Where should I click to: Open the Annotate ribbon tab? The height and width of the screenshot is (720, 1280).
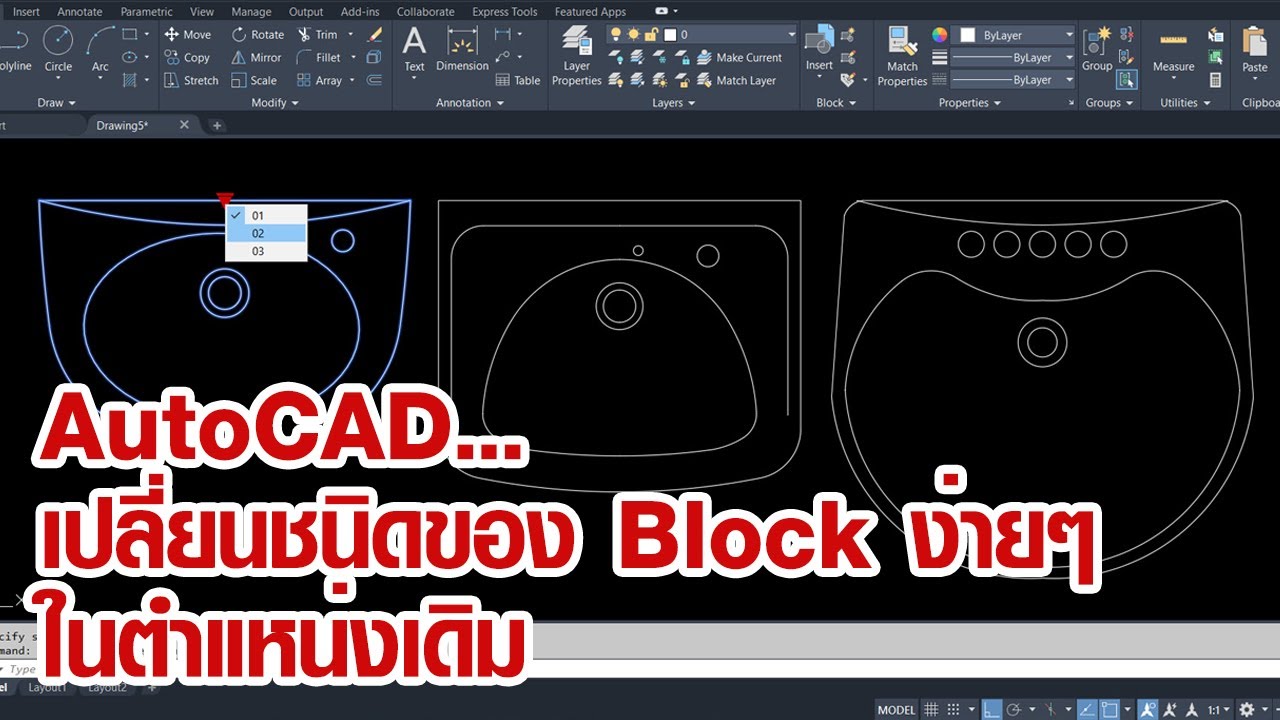click(80, 12)
